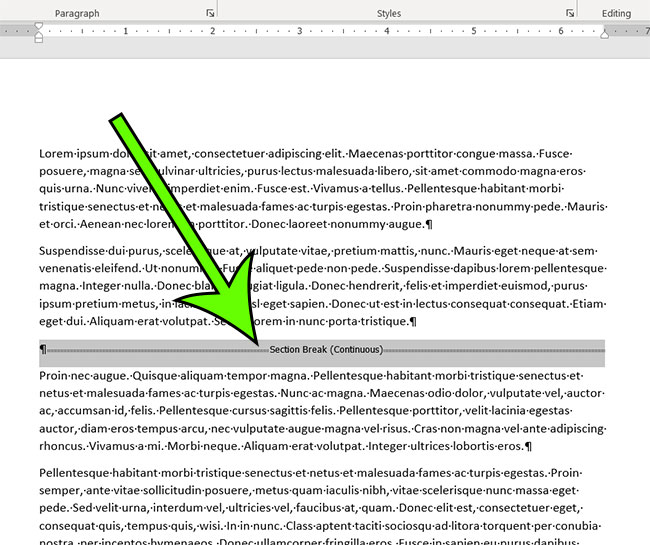
Task: Click the line starting "consequat quis, tempus quis"
Action: point(320,526)
